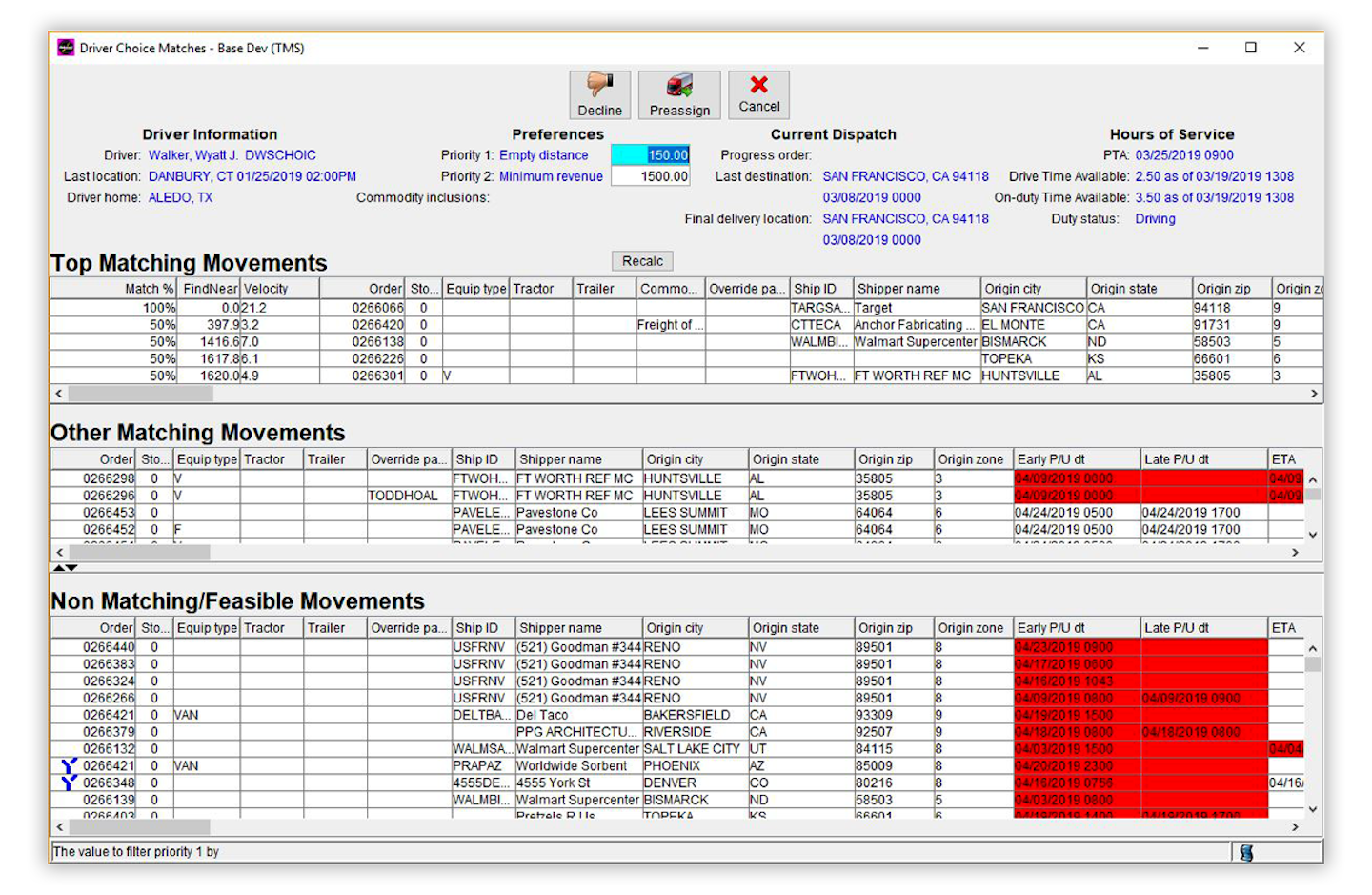
Task: Open driver link Walker, Wyatt J. DWSCHOIC
Action: (x=232, y=154)
